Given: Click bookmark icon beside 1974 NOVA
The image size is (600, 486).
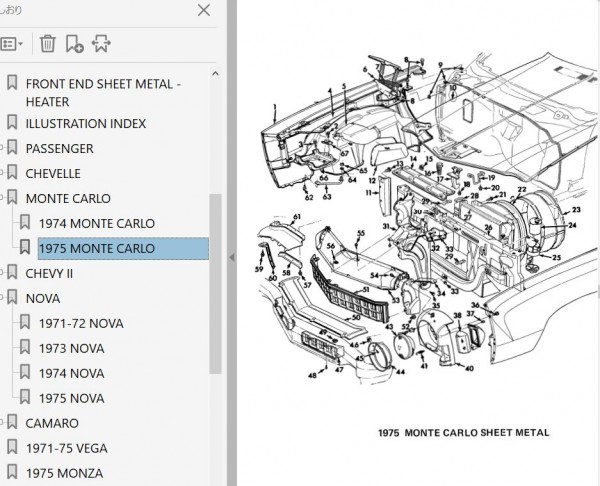Looking at the screenshot, I should click(x=25, y=372).
